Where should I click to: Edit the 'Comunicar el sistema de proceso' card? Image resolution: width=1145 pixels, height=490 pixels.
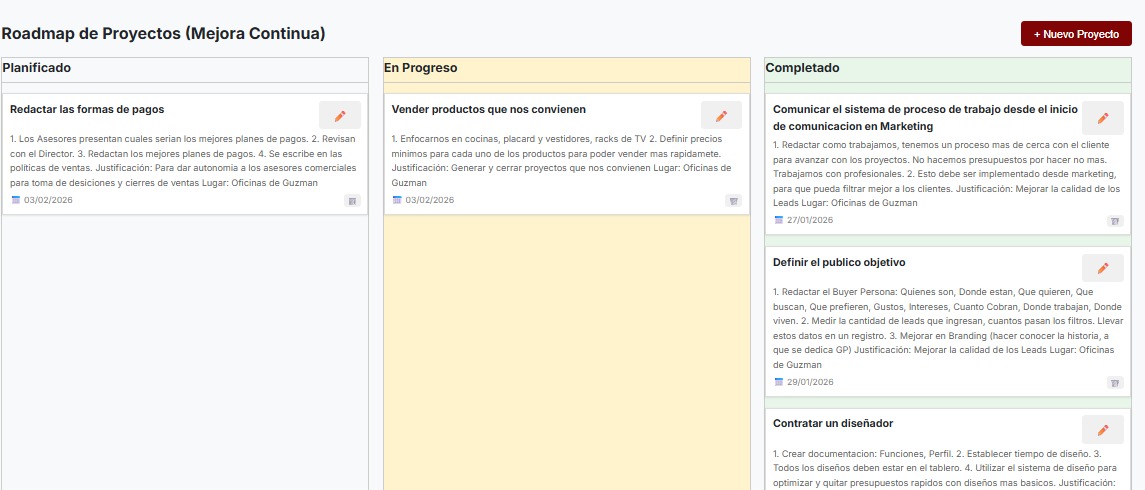(x=1103, y=118)
